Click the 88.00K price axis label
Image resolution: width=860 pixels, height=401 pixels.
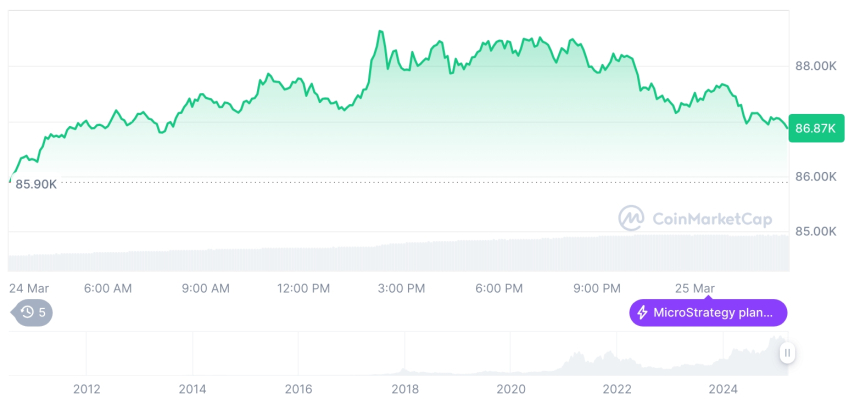815,66
